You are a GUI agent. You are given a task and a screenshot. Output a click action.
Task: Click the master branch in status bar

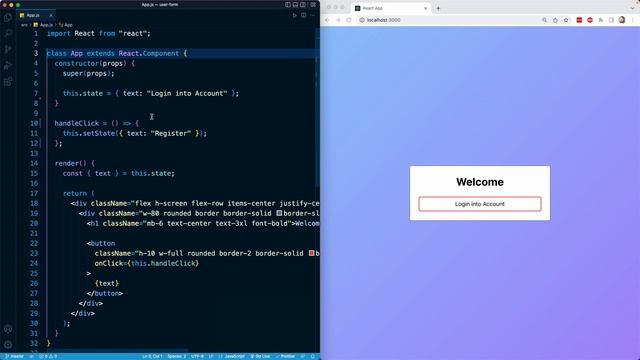click(14, 356)
